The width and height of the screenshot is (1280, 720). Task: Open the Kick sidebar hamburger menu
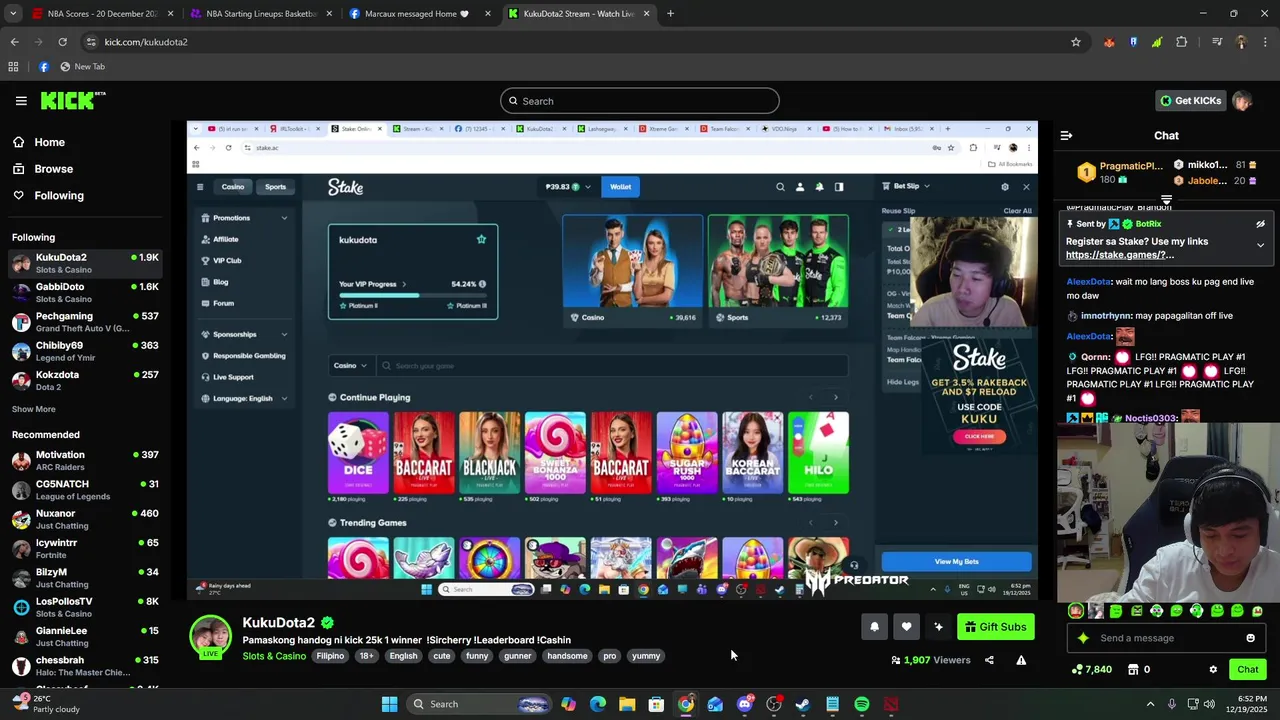pos(21,101)
